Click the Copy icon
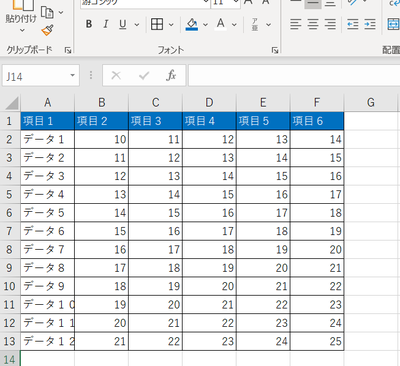Screen dimensions: 400x366 click(47, 12)
